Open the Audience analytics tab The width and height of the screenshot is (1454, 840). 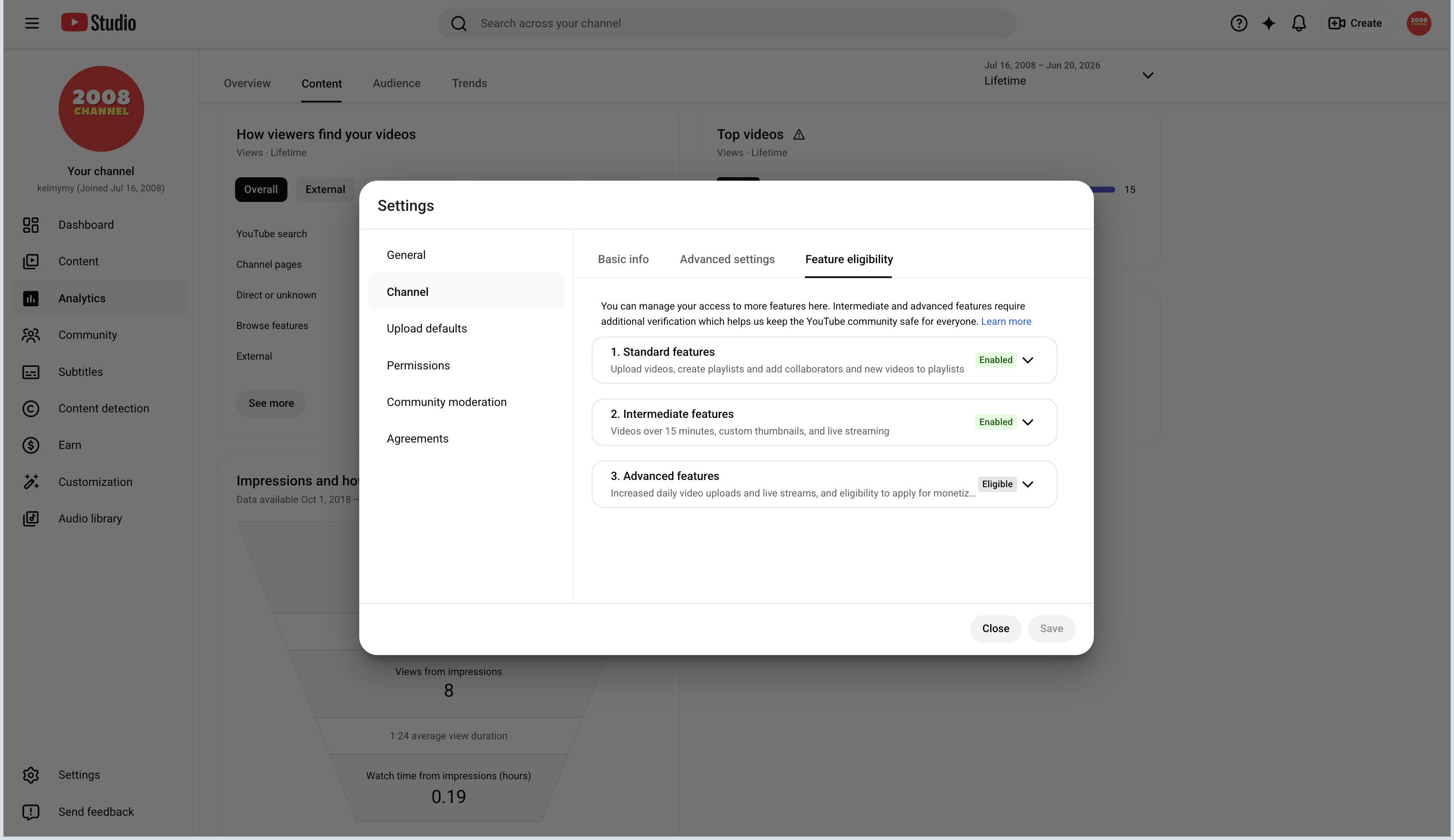[x=396, y=83]
